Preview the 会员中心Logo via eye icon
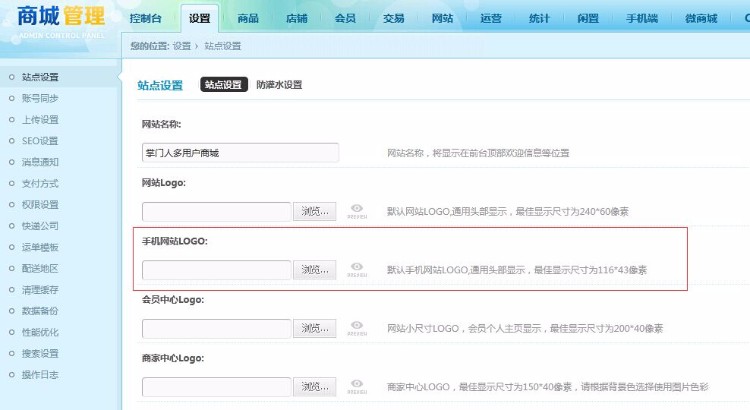The height and width of the screenshot is (410, 750). click(357, 328)
